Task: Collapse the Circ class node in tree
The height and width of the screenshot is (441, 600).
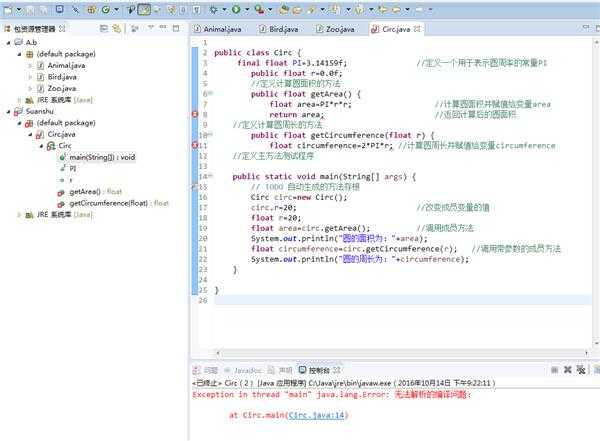Action: pyautogui.click(x=41, y=146)
